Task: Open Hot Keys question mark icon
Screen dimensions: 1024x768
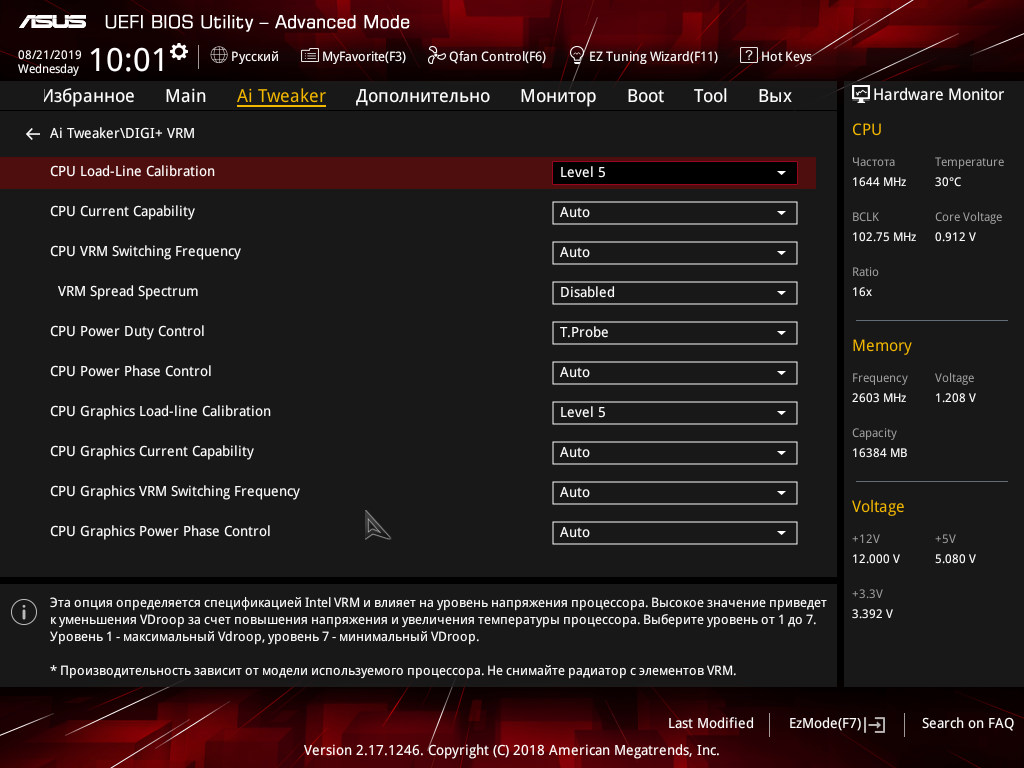Action: [x=748, y=56]
